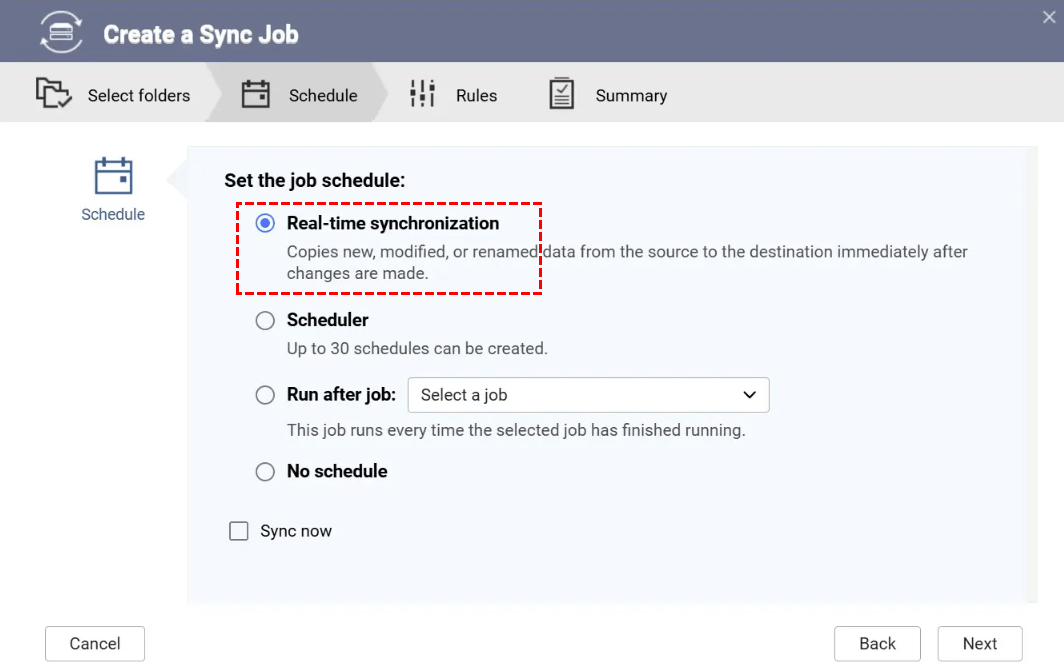Choose the Scheduler radio option
The height and width of the screenshot is (672, 1064).
[265, 320]
